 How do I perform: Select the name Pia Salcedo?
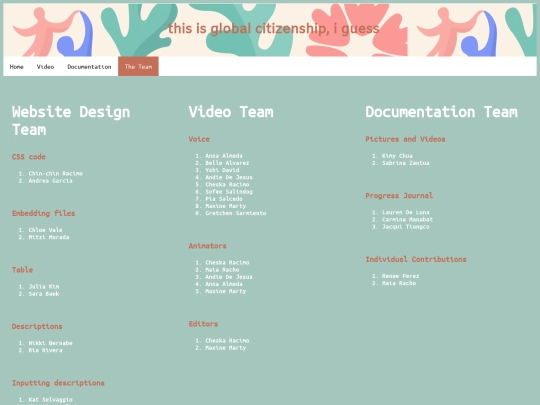pos(224,199)
